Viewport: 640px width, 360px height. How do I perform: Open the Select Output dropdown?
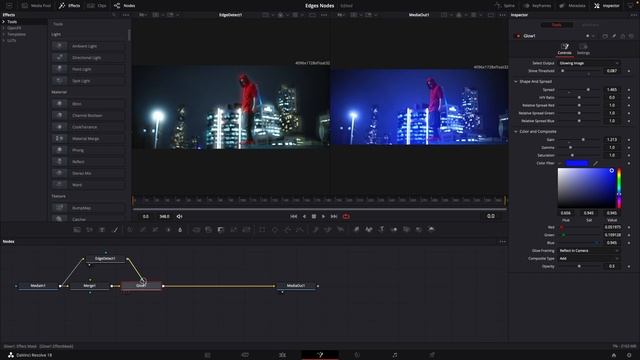coord(589,63)
